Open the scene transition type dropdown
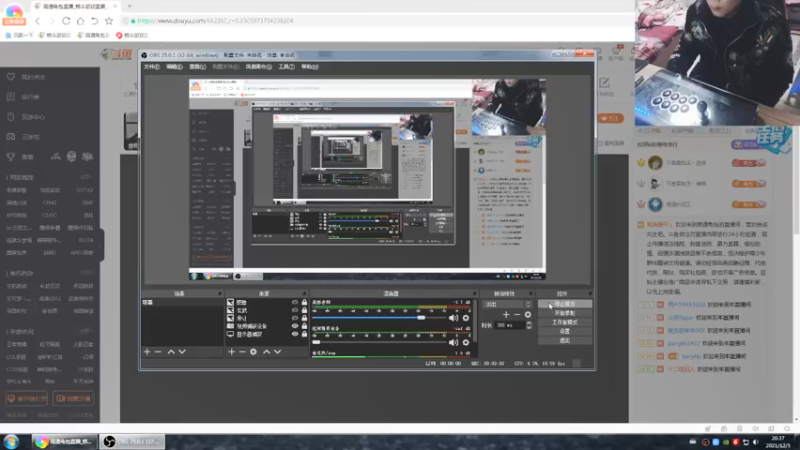This screenshot has height=450, width=800. coord(508,304)
